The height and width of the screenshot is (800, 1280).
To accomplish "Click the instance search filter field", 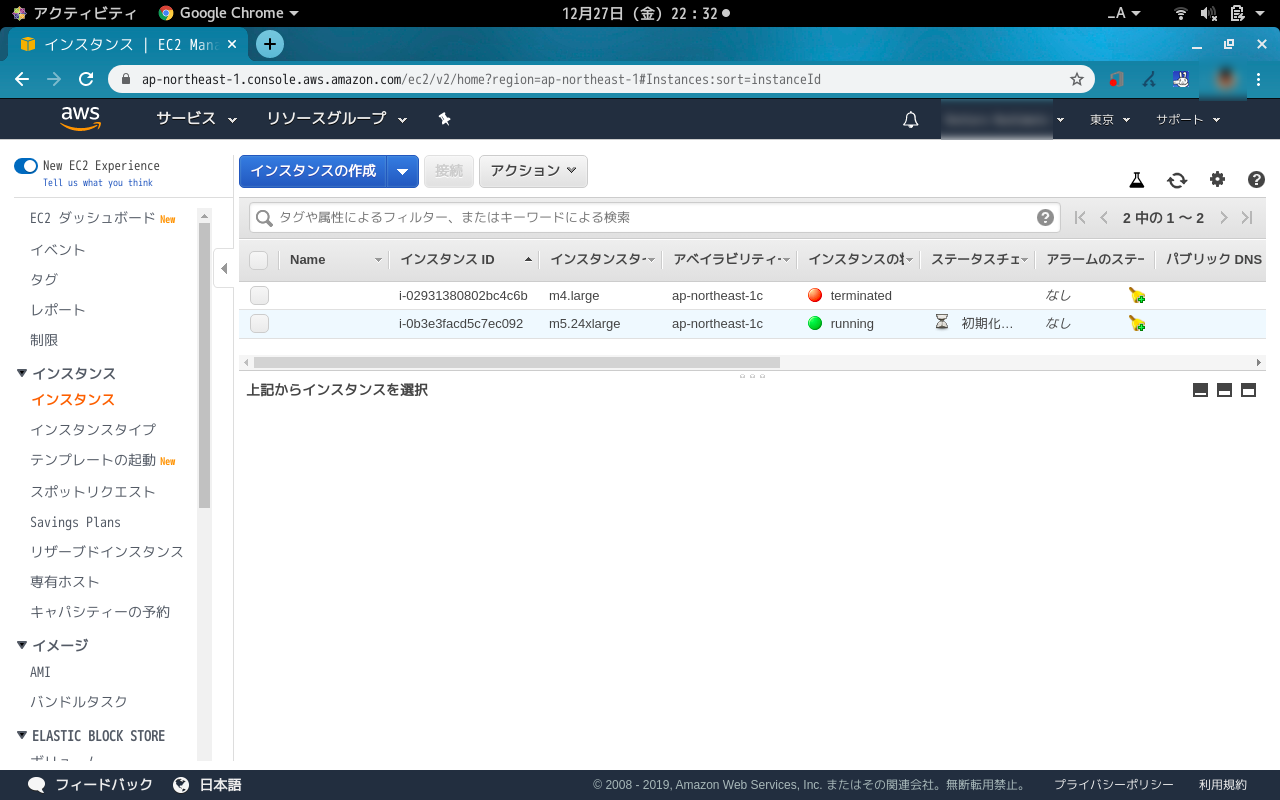I will 654,217.
